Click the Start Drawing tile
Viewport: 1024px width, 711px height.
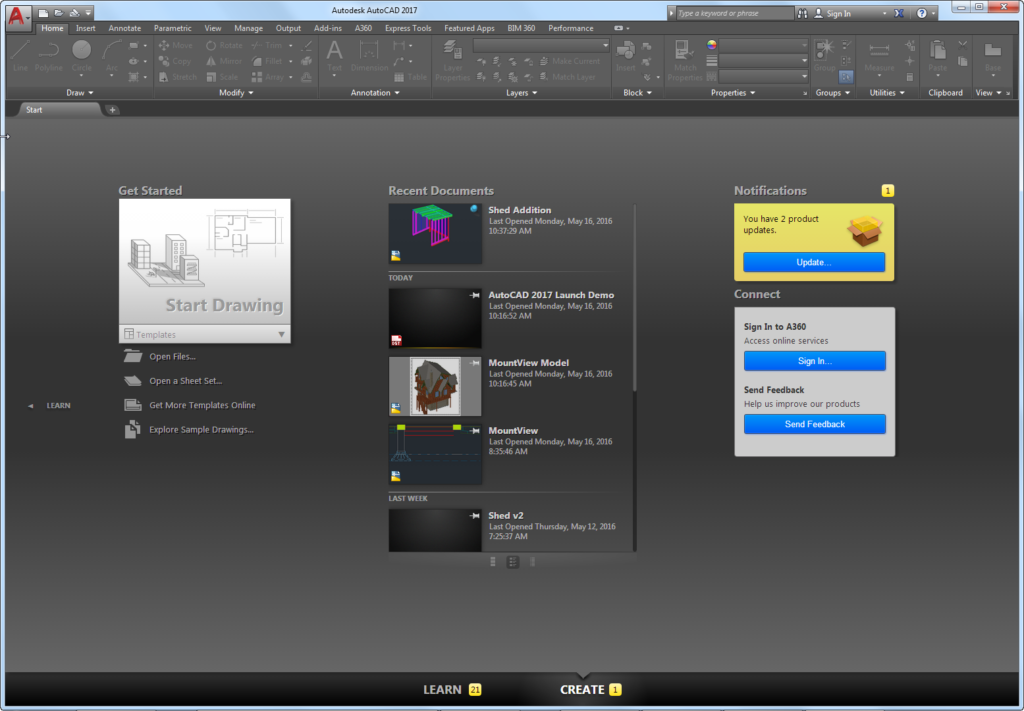tap(204, 262)
